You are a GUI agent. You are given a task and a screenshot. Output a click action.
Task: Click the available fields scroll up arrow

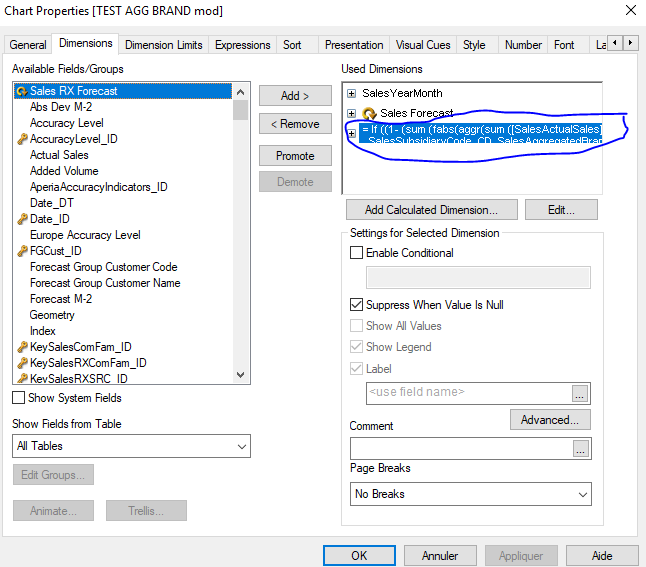click(241, 92)
